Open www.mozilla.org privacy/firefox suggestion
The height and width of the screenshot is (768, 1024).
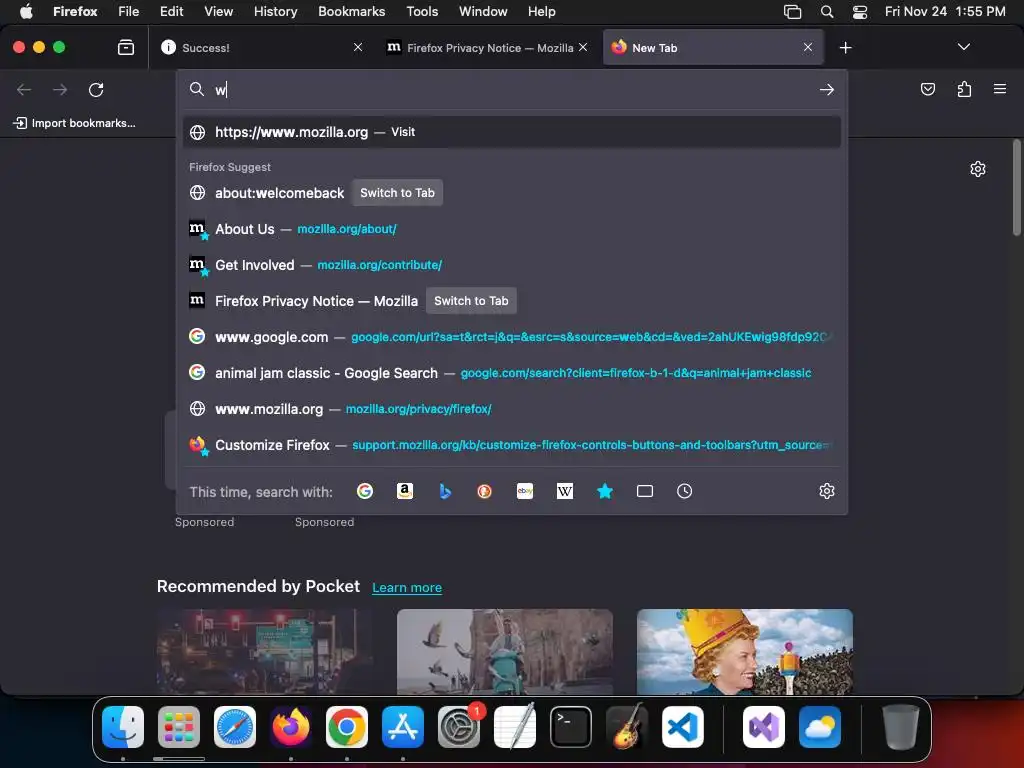click(x=512, y=409)
